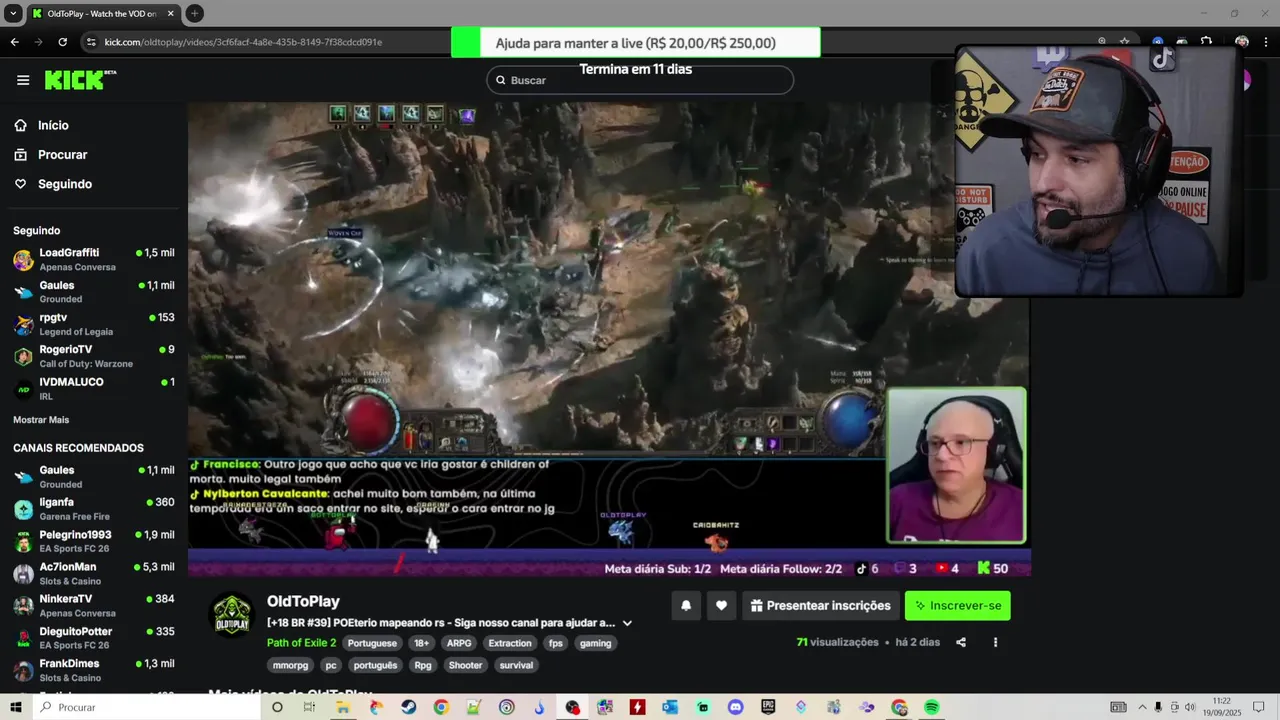Open the Seguindo following page
The height and width of the screenshot is (720, 1280).
64,184
